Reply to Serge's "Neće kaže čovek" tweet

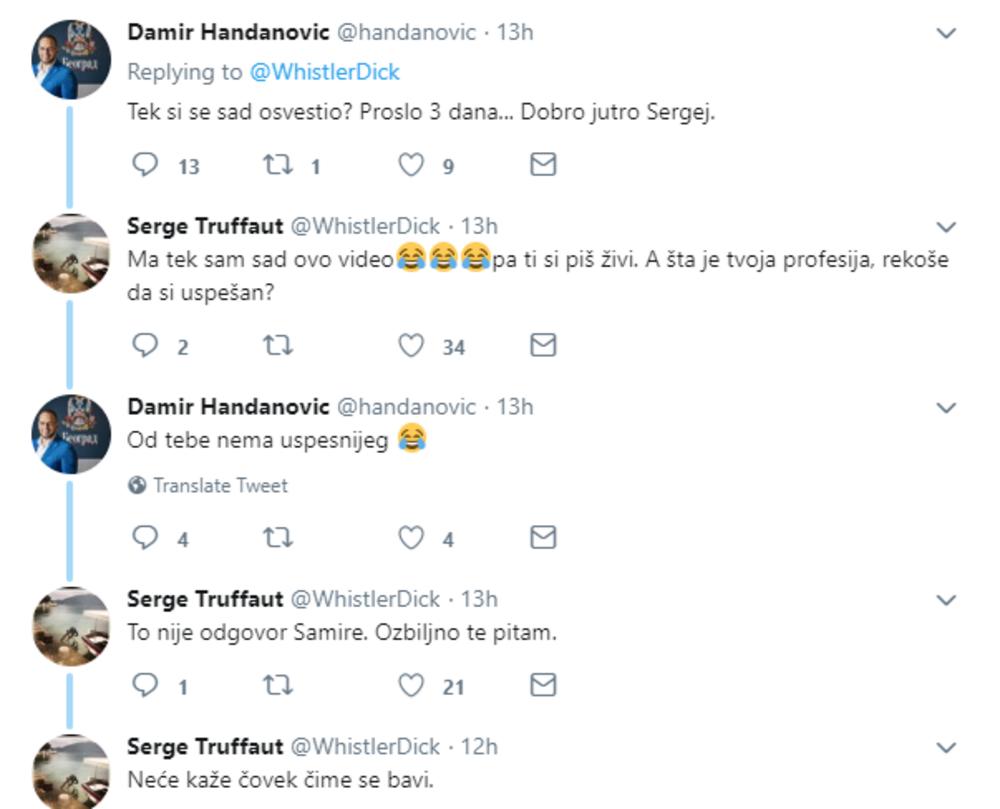click(144, 805)
